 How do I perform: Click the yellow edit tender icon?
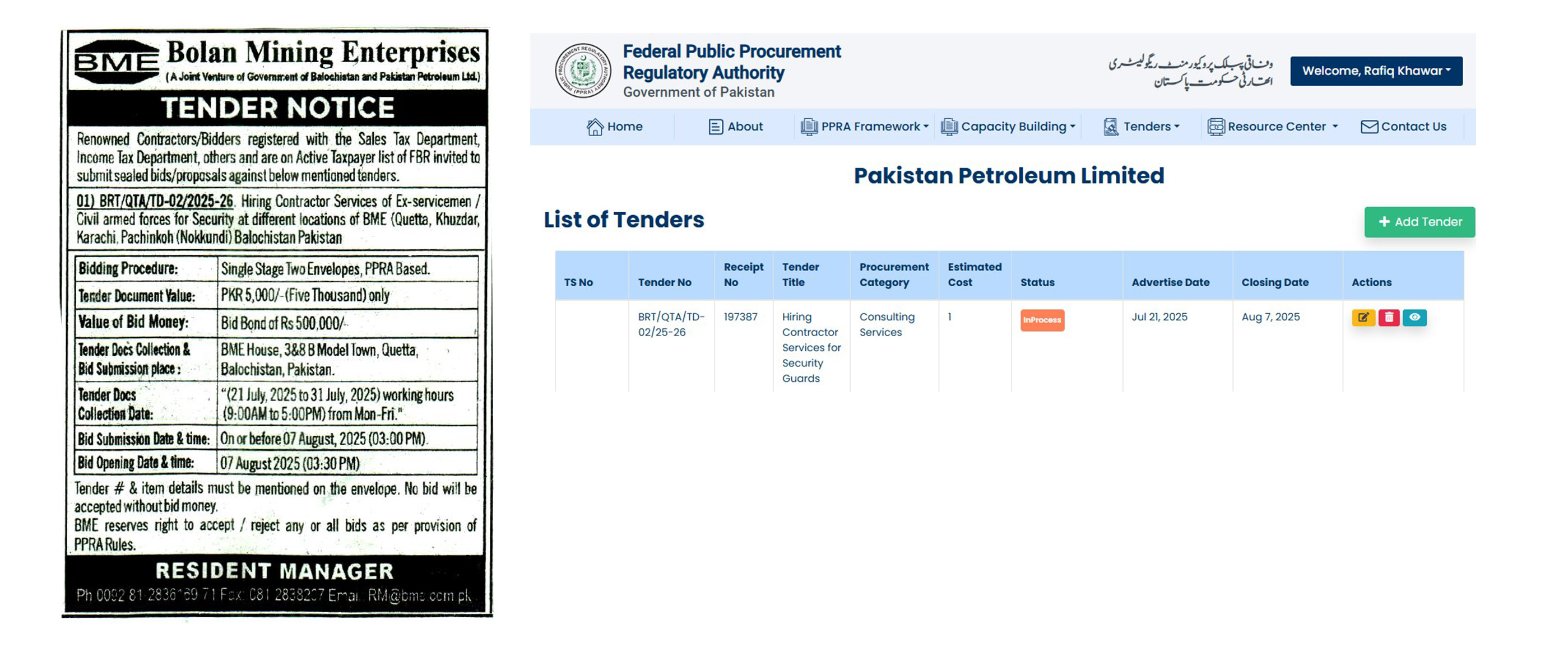[1363, 318]
